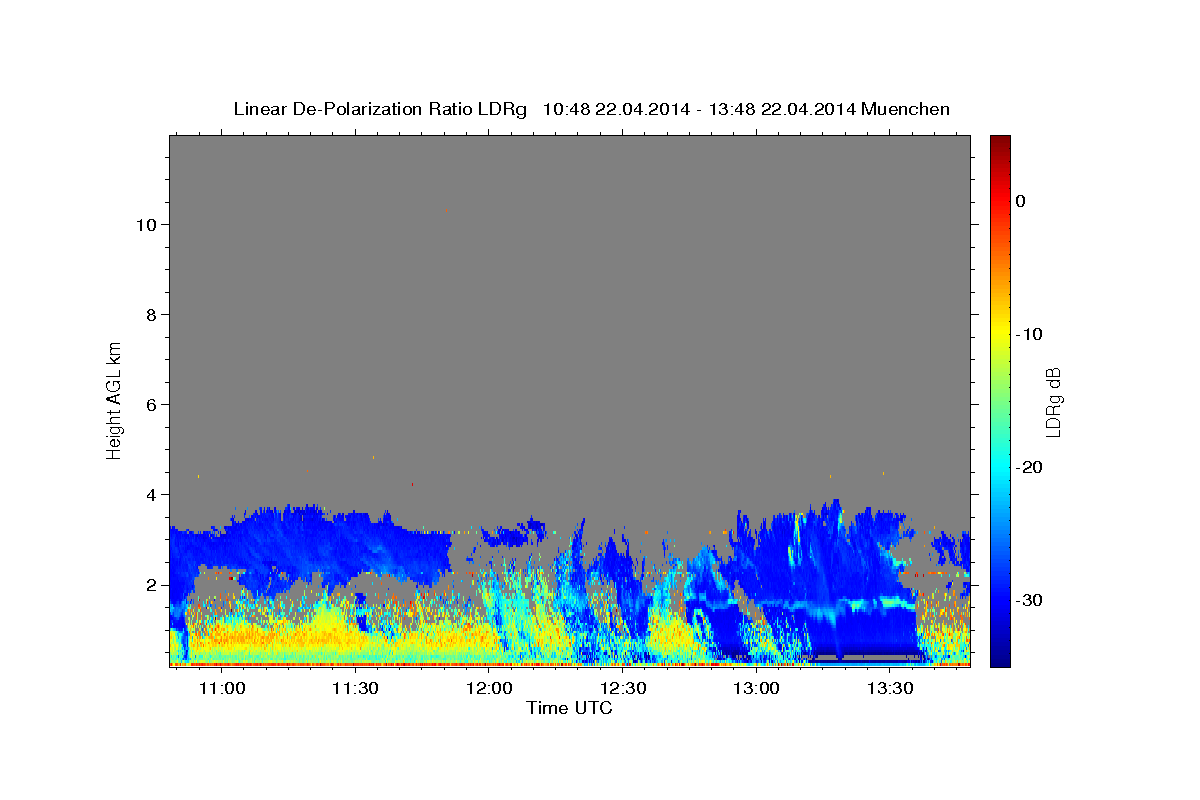Click the 'Time UTC' axis label
The height and width of the screenshot is (800, 1200).
click(569, 708)
